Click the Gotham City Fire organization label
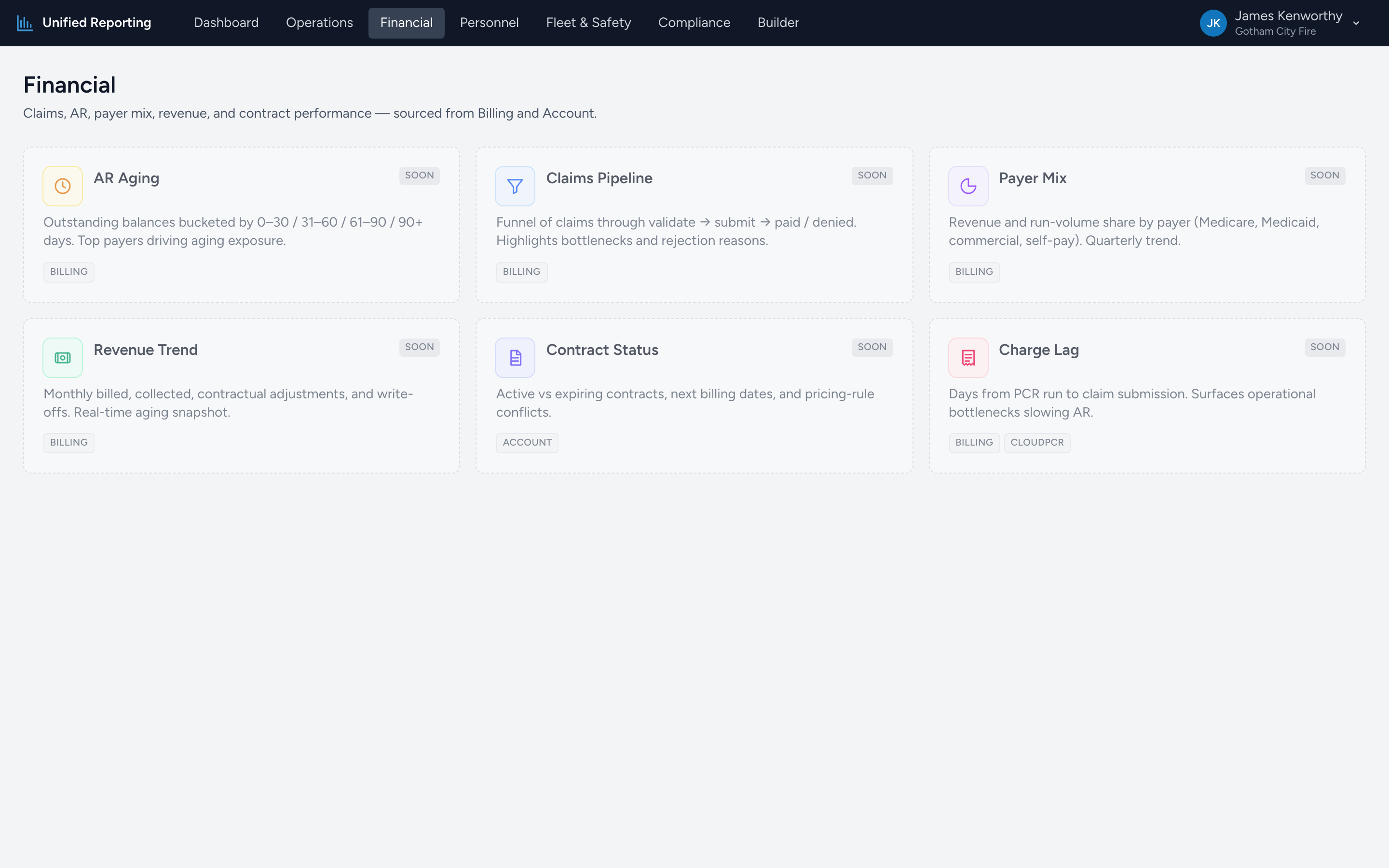 pyautogui.click(x=1275, y=31)
